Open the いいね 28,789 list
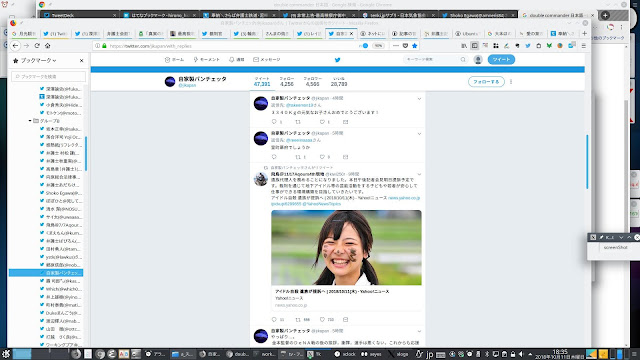 click(x=339, y=82)
